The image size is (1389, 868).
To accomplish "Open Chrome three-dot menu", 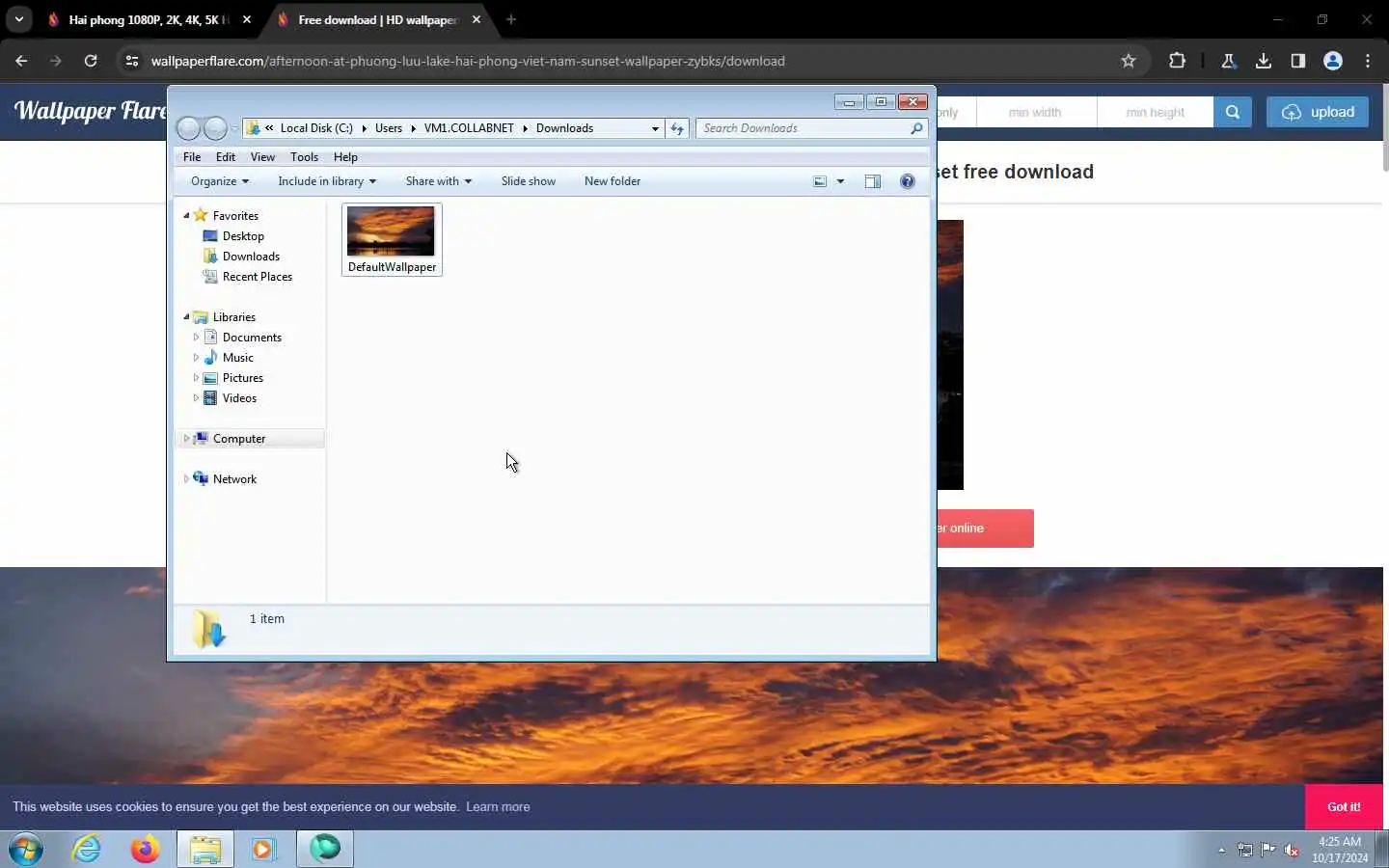I will (1368, 61).
